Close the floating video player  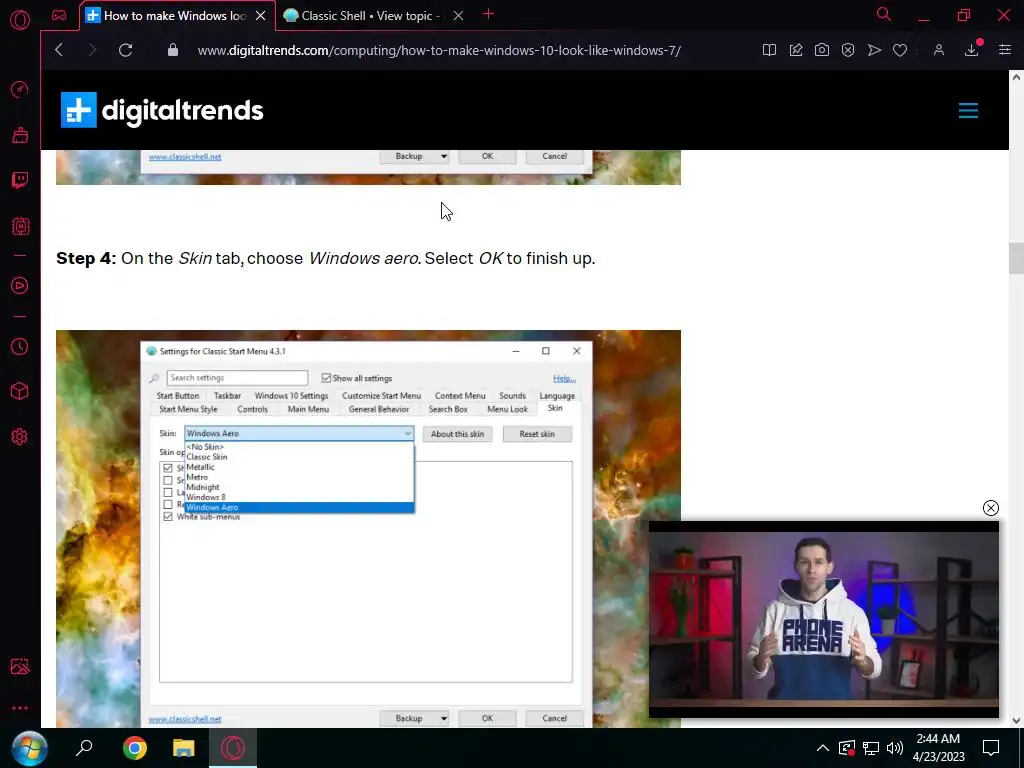point(991,508)
